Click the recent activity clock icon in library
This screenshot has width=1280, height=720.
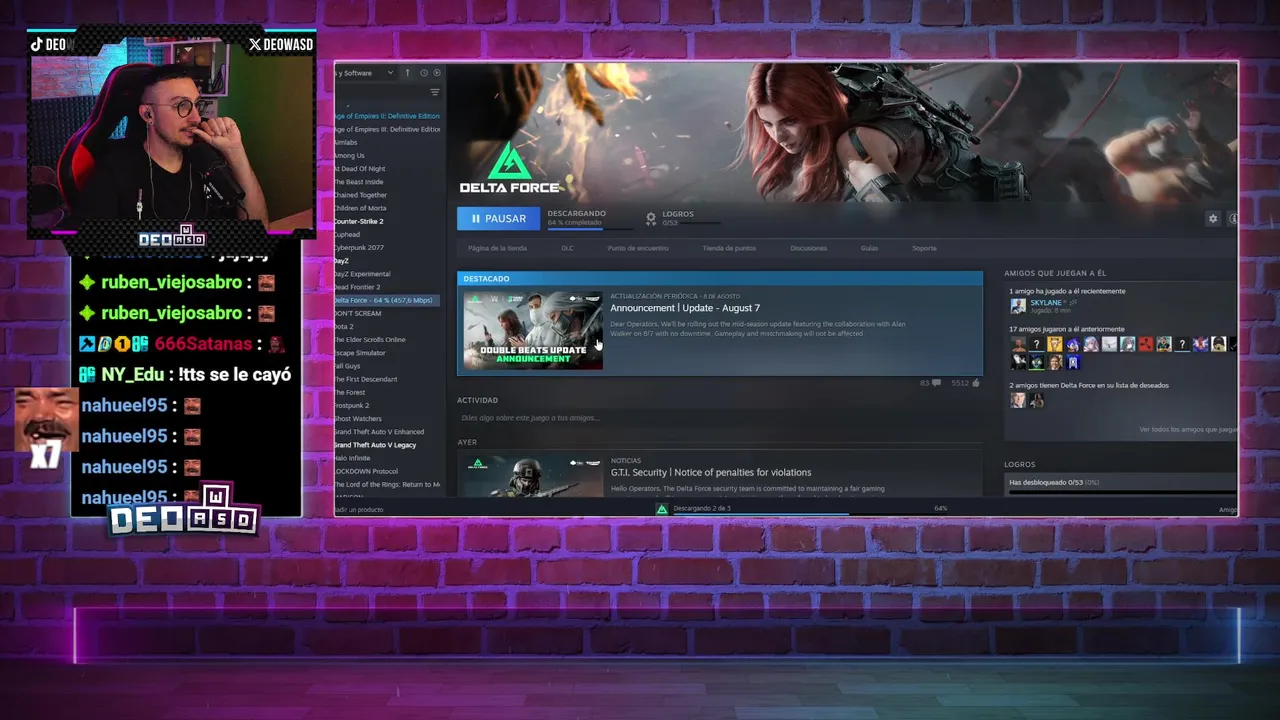[424, 72]
